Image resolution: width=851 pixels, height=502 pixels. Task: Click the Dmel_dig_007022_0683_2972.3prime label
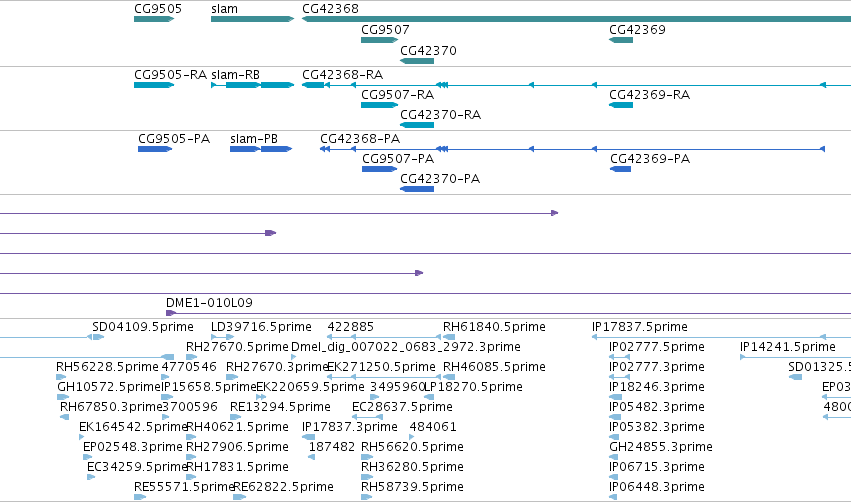[x=406, y=346]
